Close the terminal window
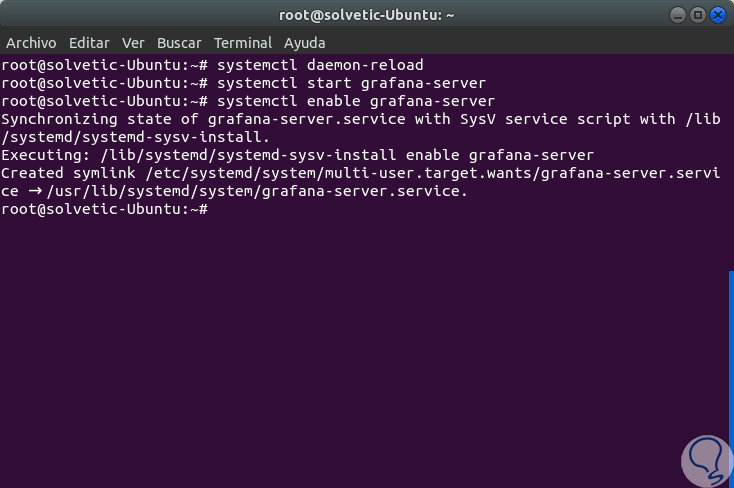 [x=717, y=15]
